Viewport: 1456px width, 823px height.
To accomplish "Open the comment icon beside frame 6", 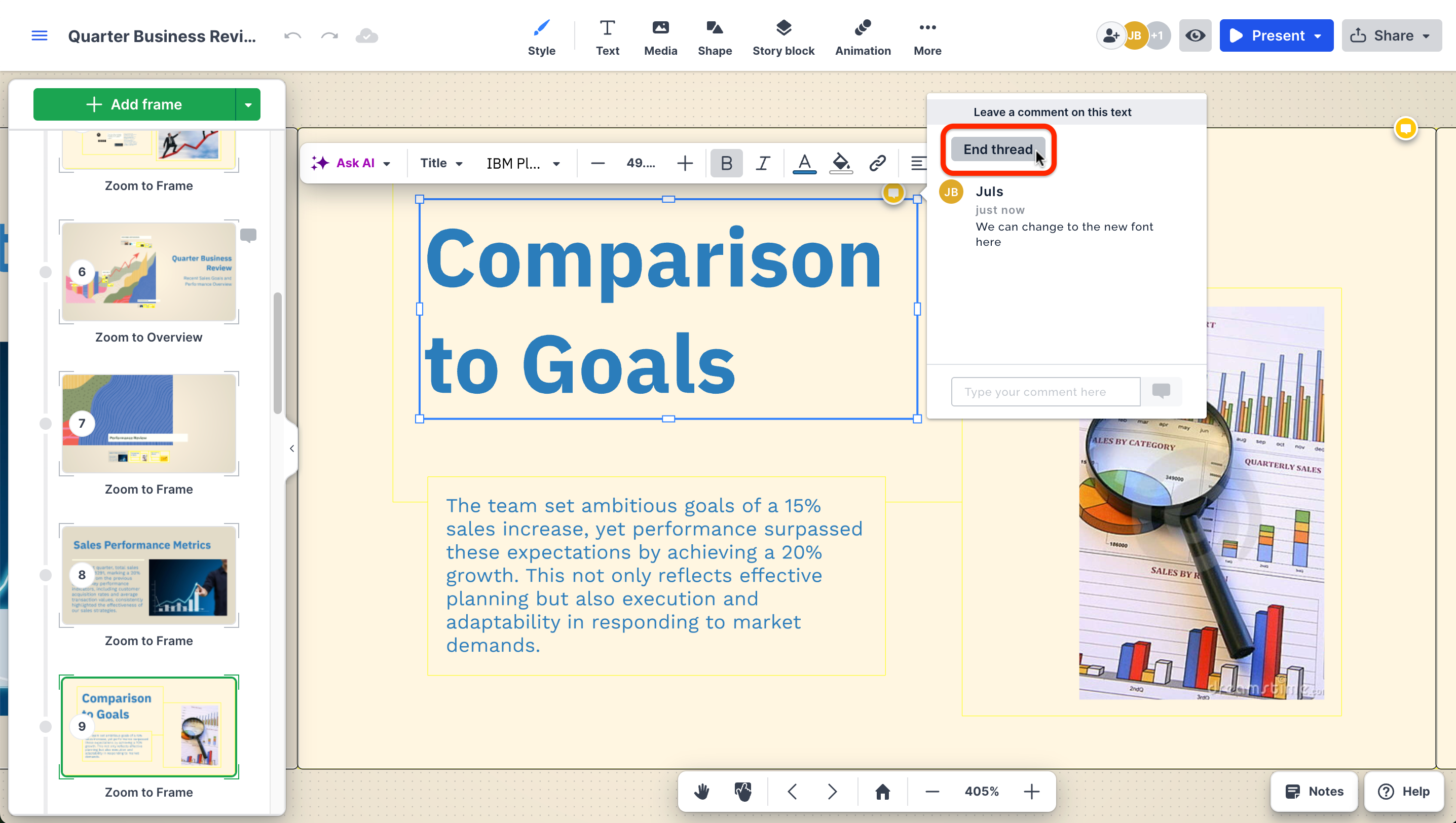I will coord(248,235).
